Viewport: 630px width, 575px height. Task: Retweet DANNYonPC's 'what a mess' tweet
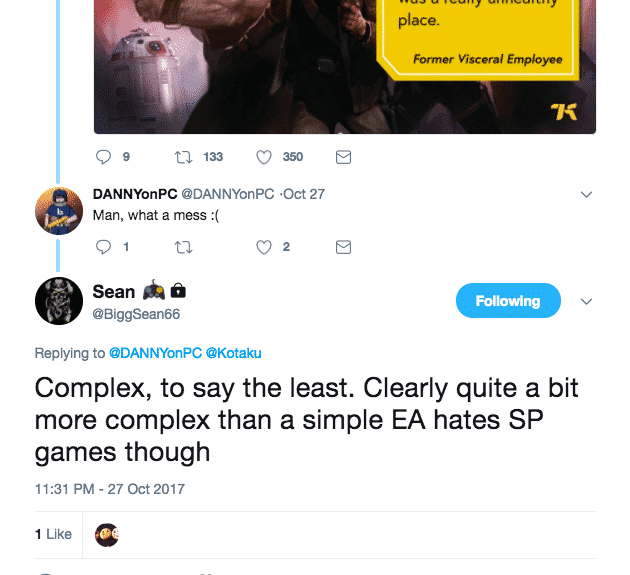[x=182, y=246]
